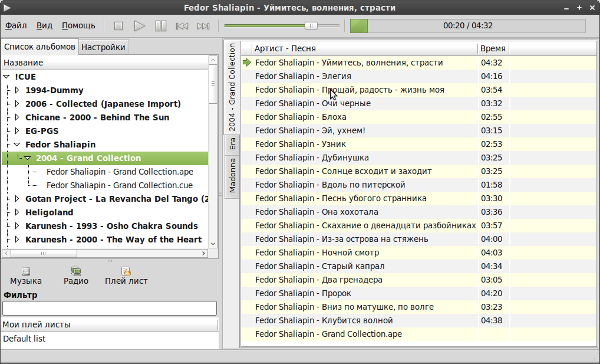Viewport: 600px width, 364px height.
Task: Expand the Heligoland album node
Action: tap(17, 212)
